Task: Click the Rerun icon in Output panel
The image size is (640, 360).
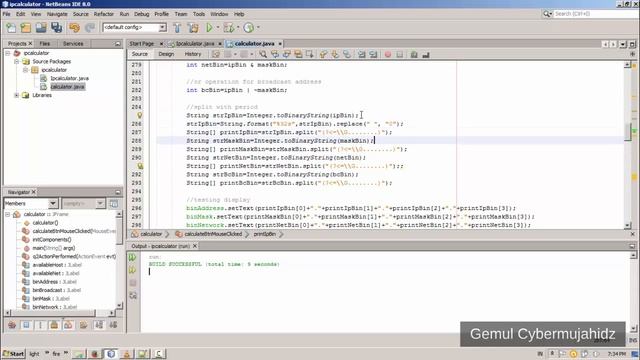Action: 133,257
